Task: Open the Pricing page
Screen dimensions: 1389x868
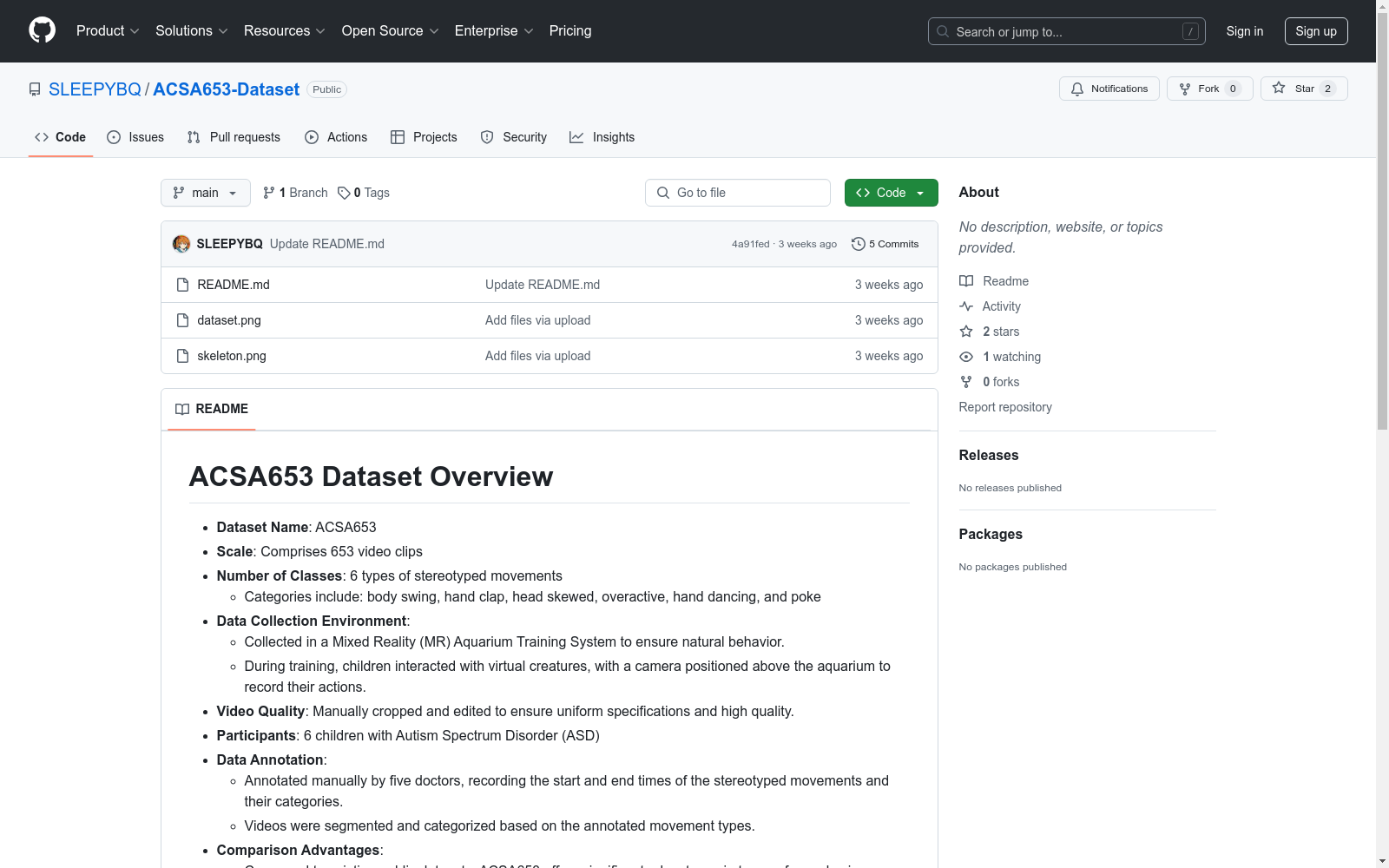Action: pos(570,30)
